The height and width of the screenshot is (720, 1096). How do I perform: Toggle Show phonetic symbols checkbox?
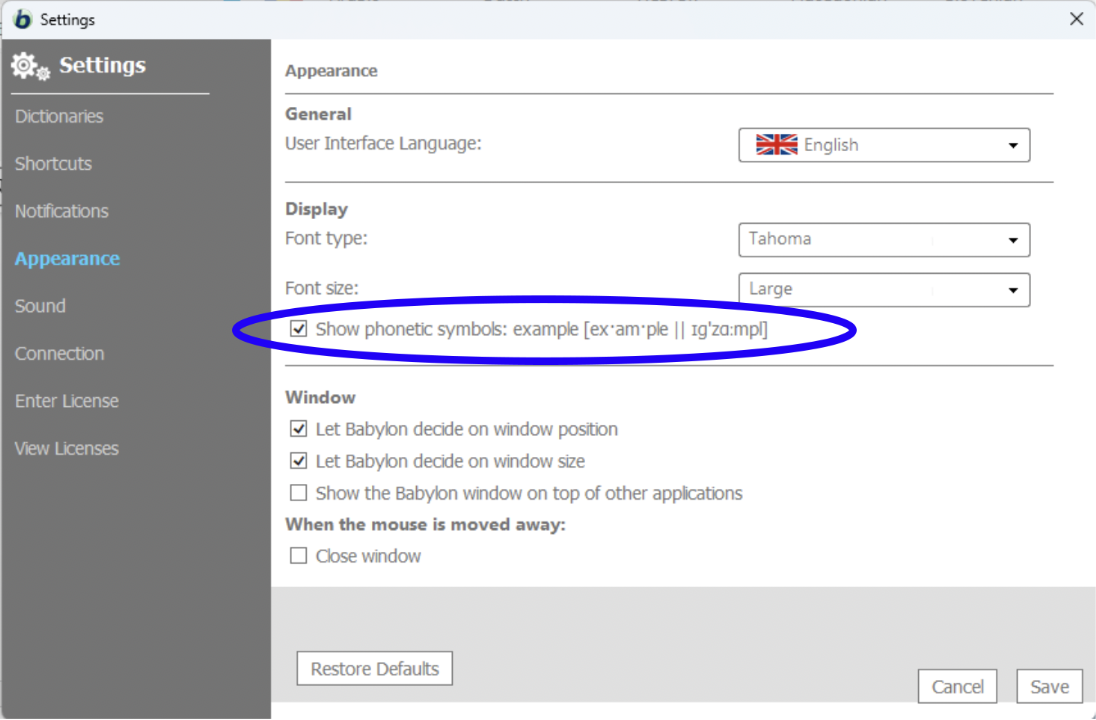tap(298, 329)
